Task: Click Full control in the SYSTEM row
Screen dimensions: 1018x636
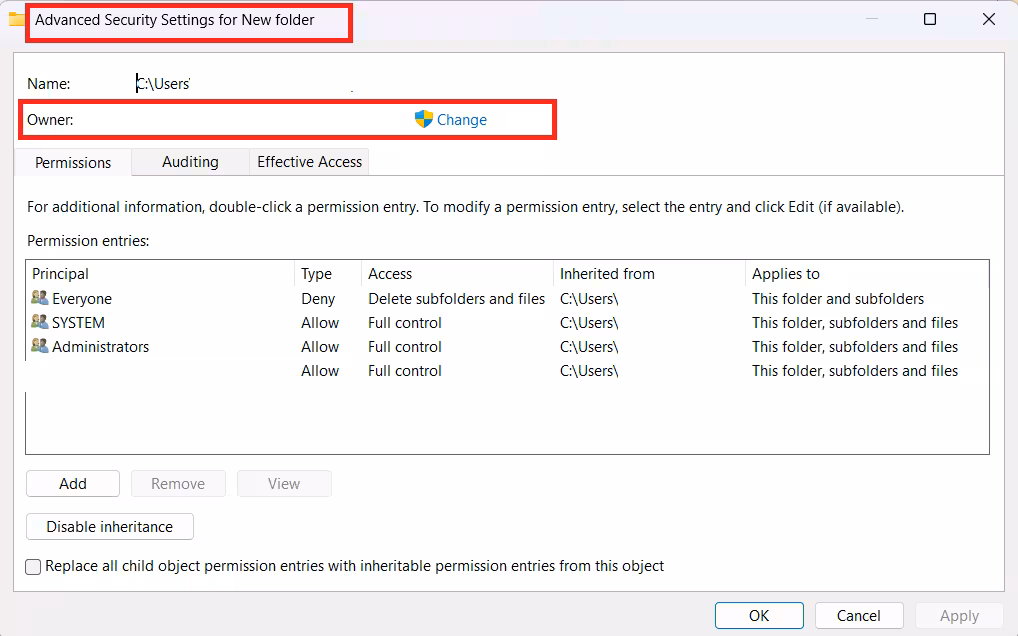Action: point(404,323)
